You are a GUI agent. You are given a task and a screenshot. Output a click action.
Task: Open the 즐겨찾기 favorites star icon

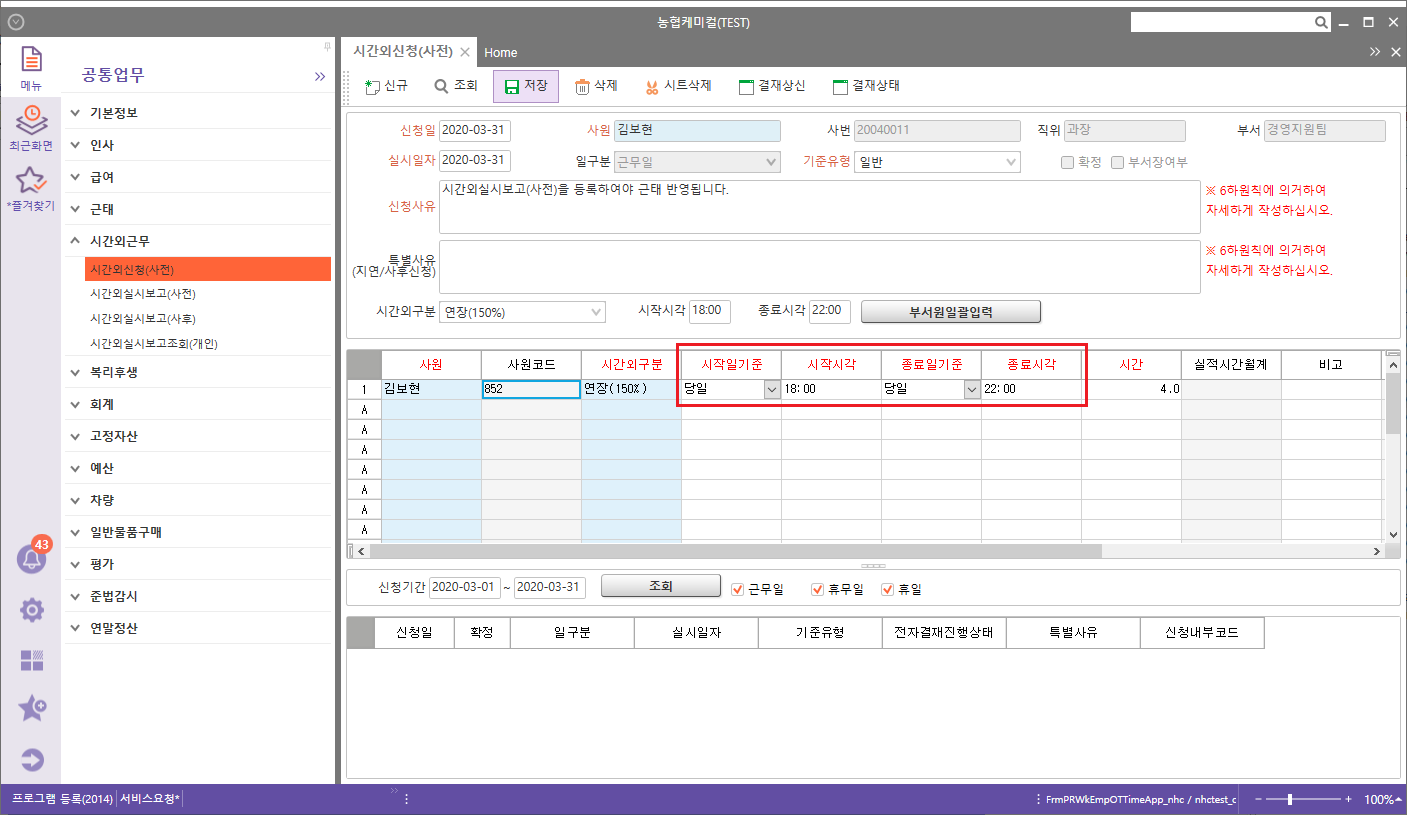[31, 188]
